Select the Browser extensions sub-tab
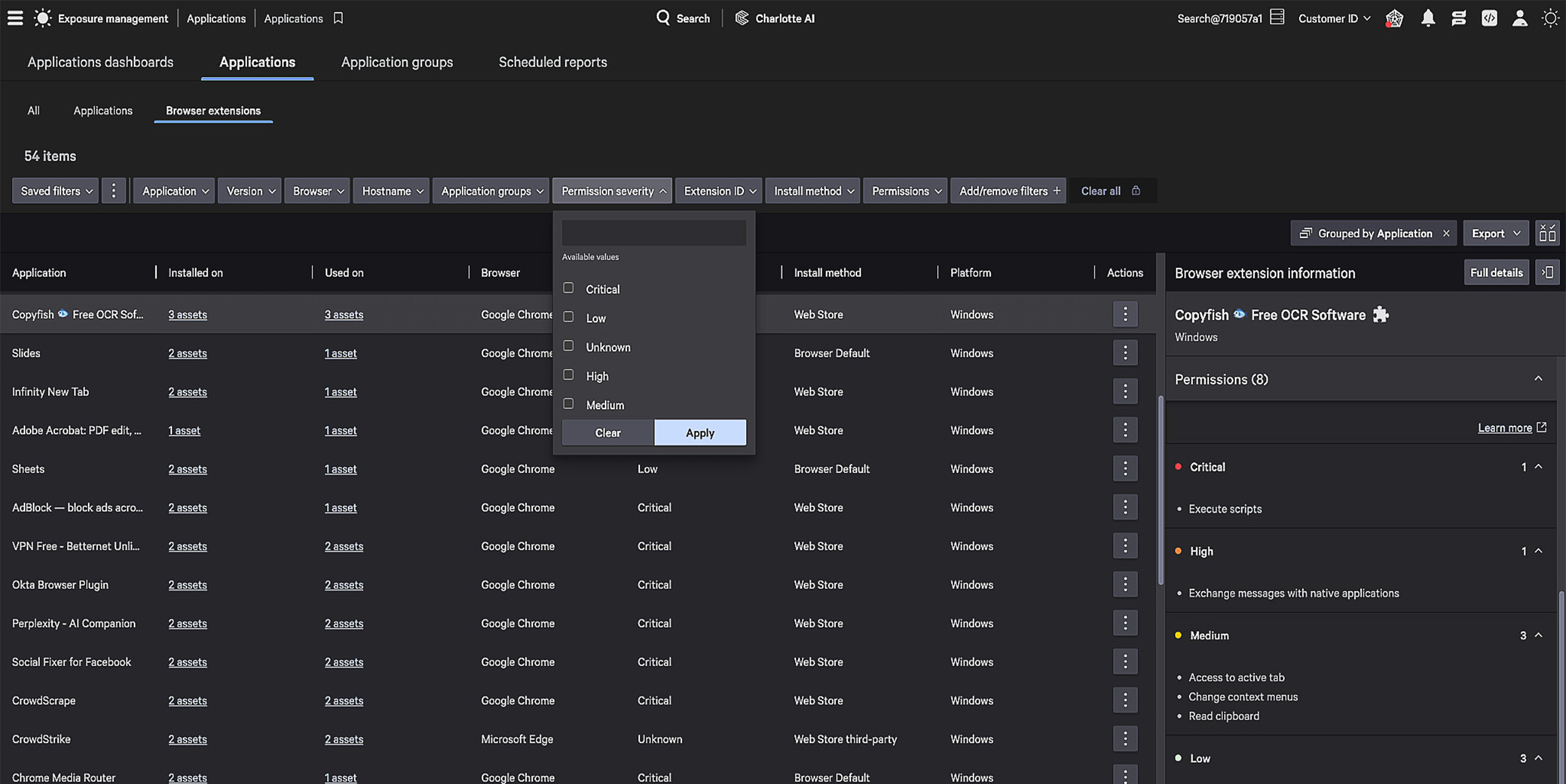 [213, 111]
